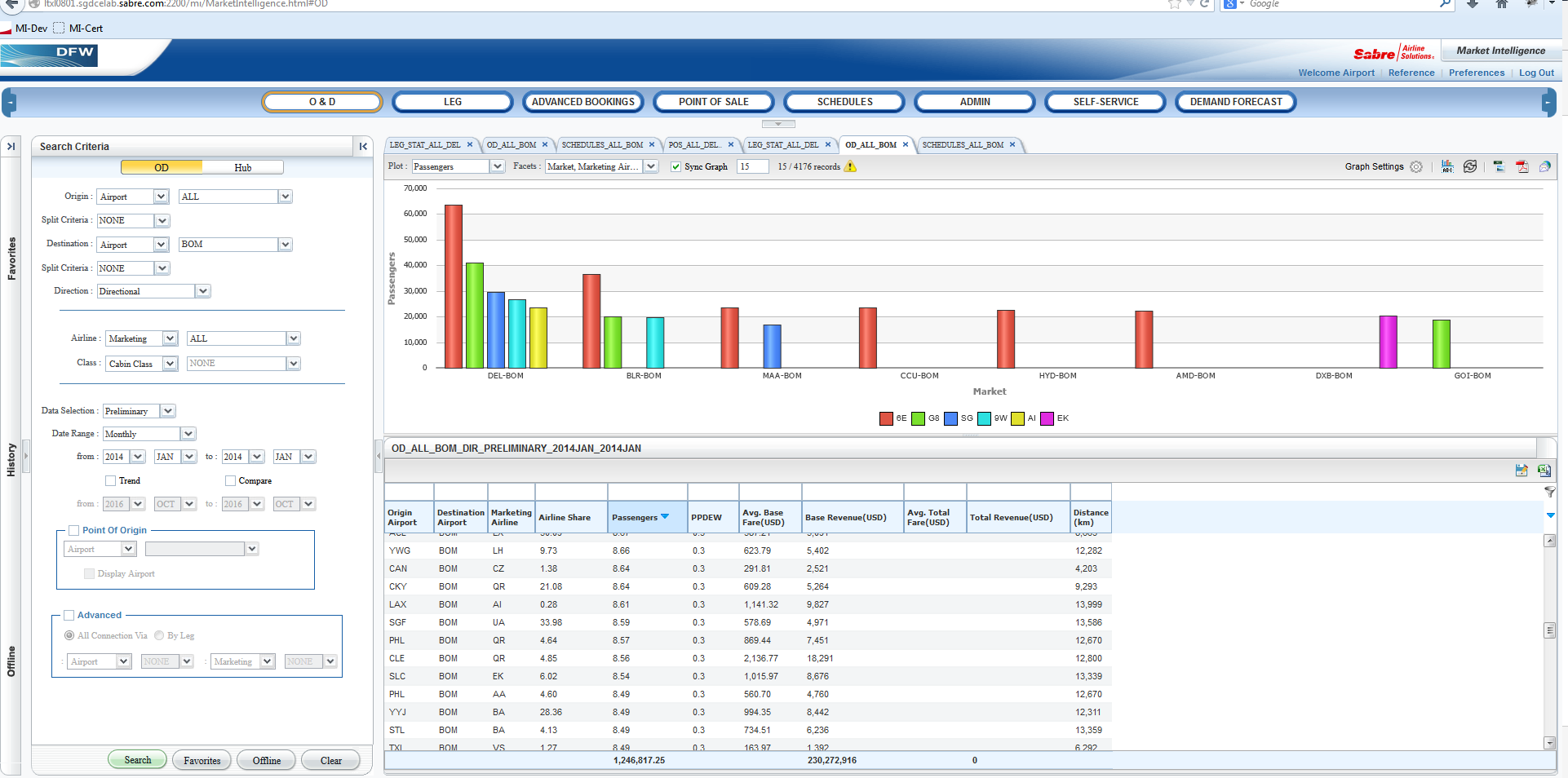Enable the Trend checkbox
1568x778 pixels.
point(111,481)
